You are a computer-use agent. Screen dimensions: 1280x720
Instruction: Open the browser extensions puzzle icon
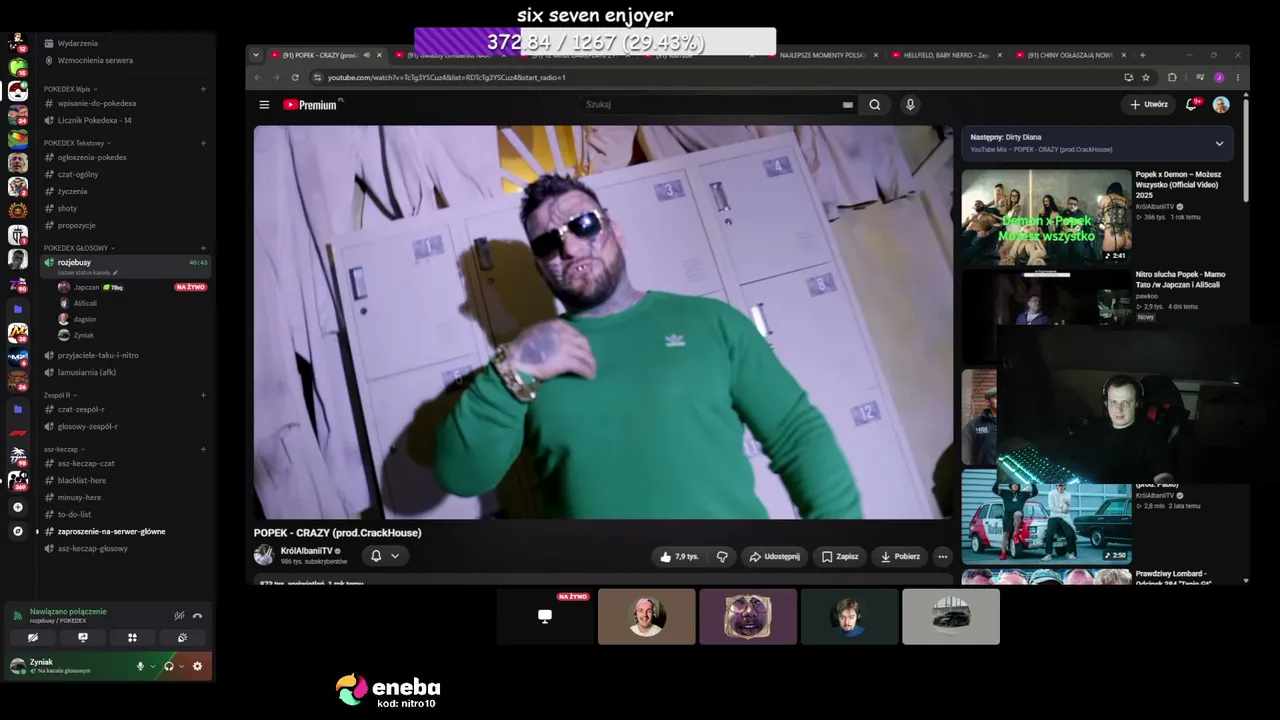1172,77
